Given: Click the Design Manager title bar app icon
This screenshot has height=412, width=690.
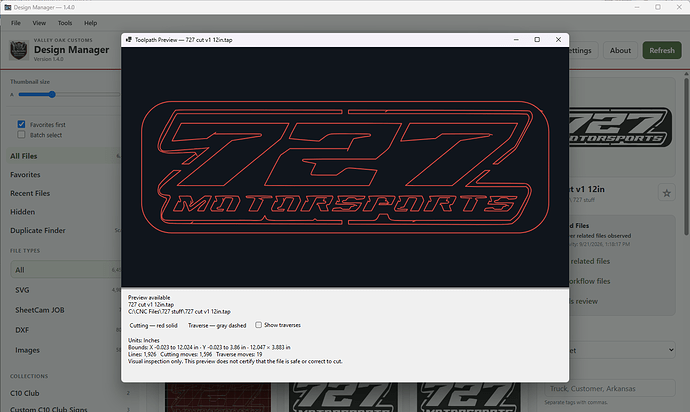Looking at the screenshot, I should coord(7,7).
